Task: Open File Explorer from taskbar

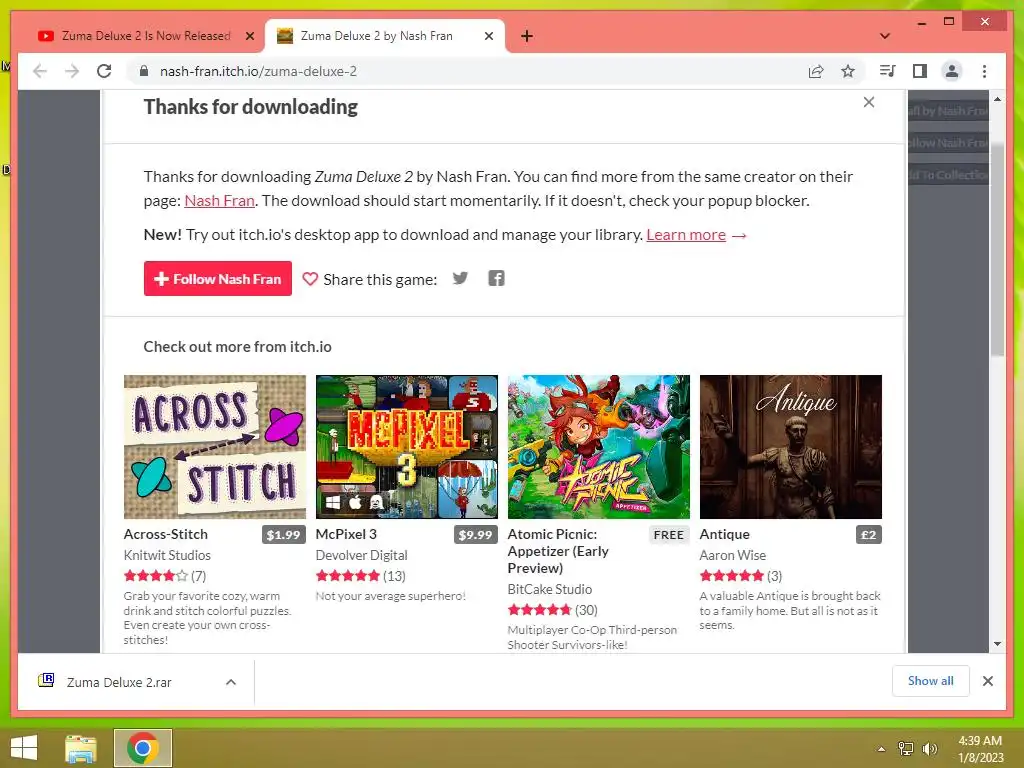Action: click(80, 748)
